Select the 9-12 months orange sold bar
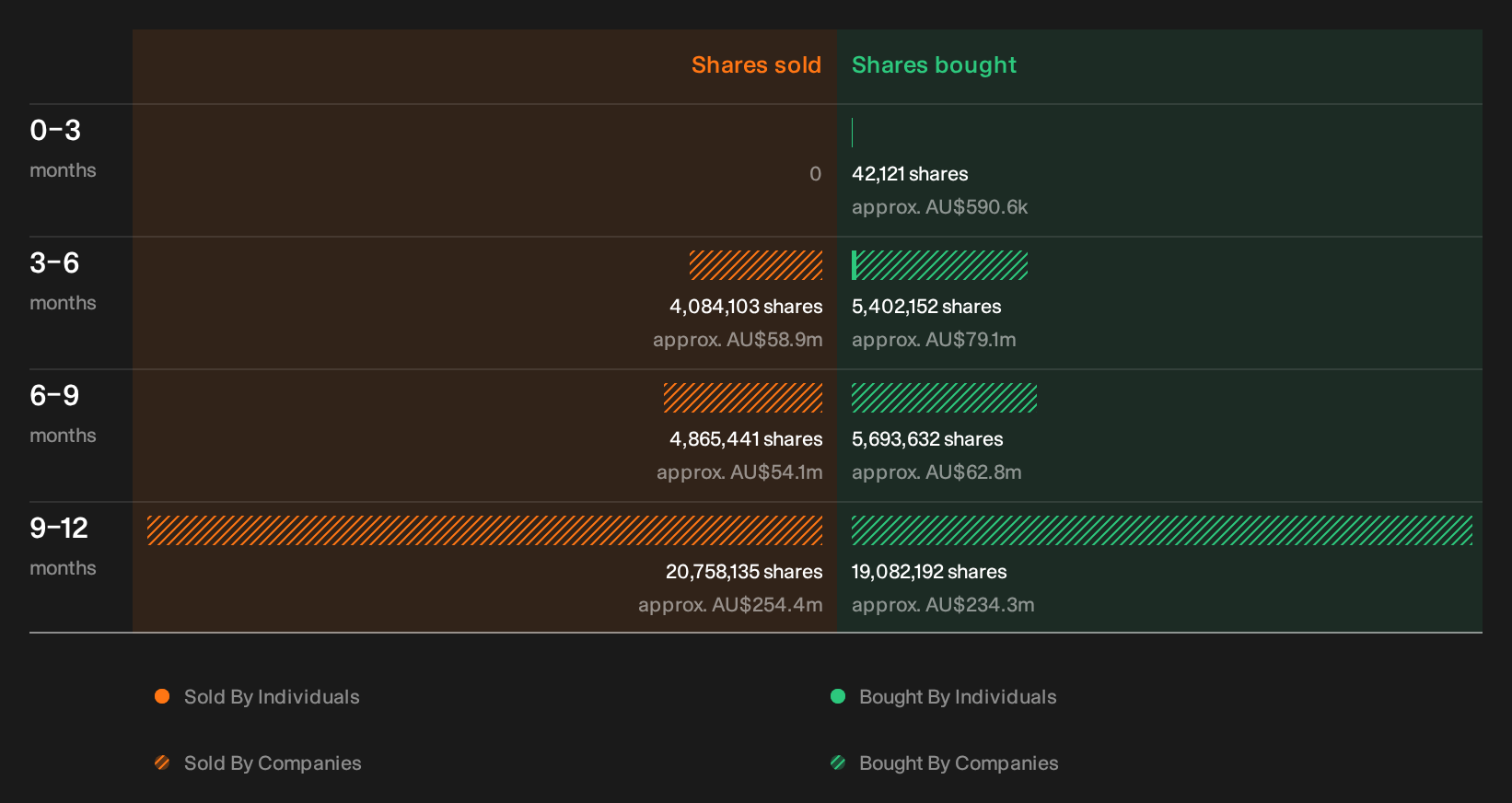The image size is (1512, 803). pos(485,530)
